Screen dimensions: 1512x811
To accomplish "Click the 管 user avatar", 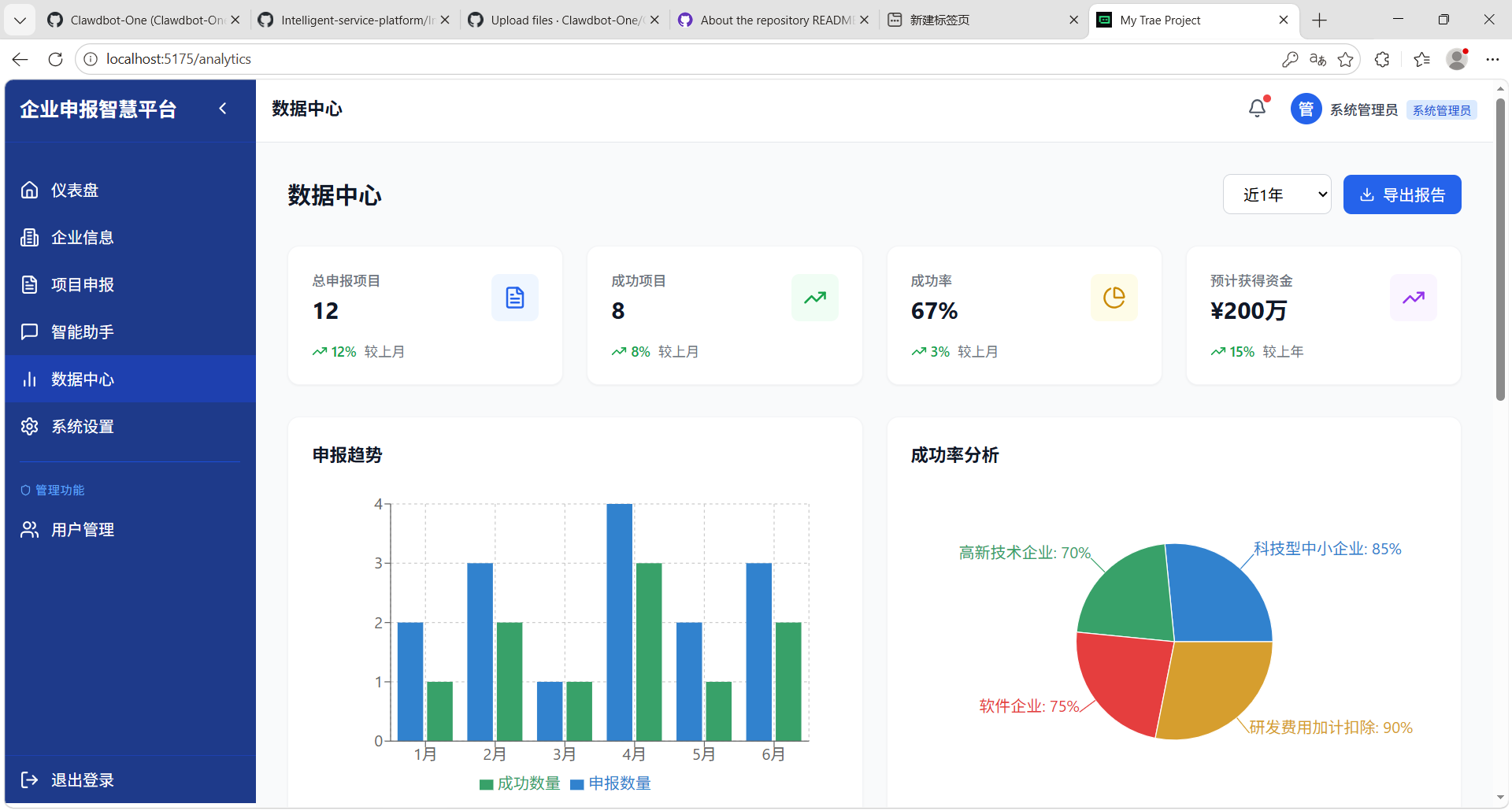I will coord(1306,109).
